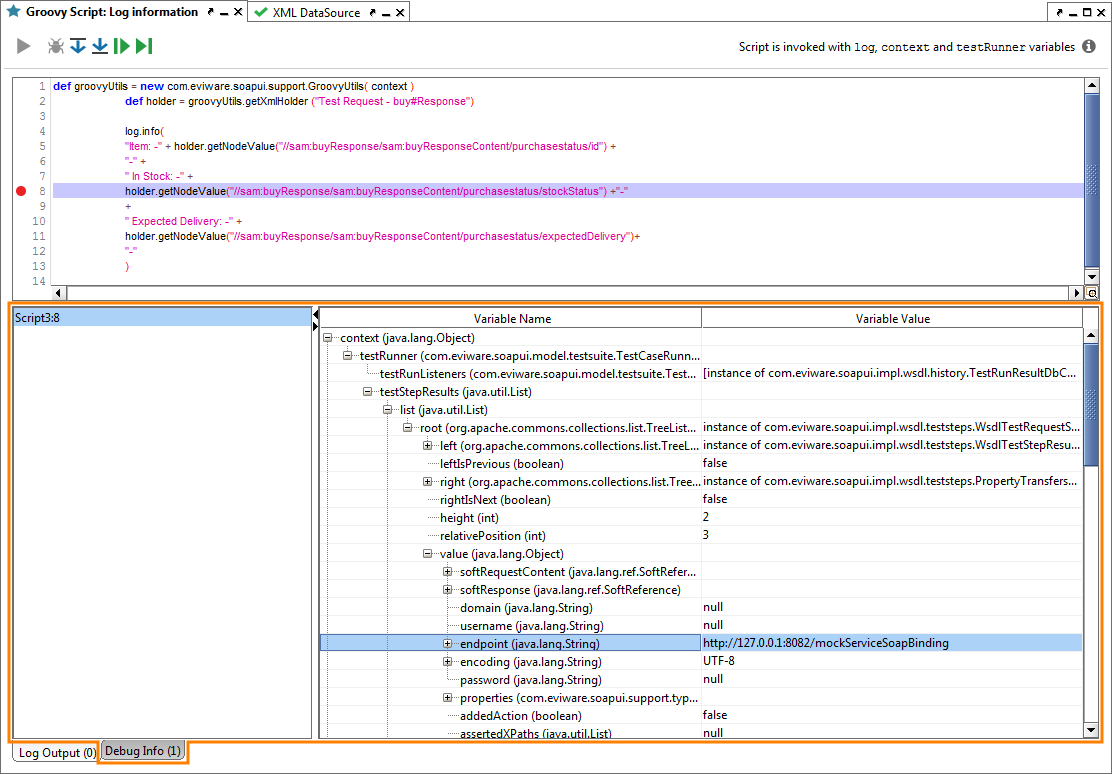Viewport: 1112px width, 774px height.
Task: Collapse the value (java.lang.Object) node
Action: pyautogui.click(x=428, y=553)
